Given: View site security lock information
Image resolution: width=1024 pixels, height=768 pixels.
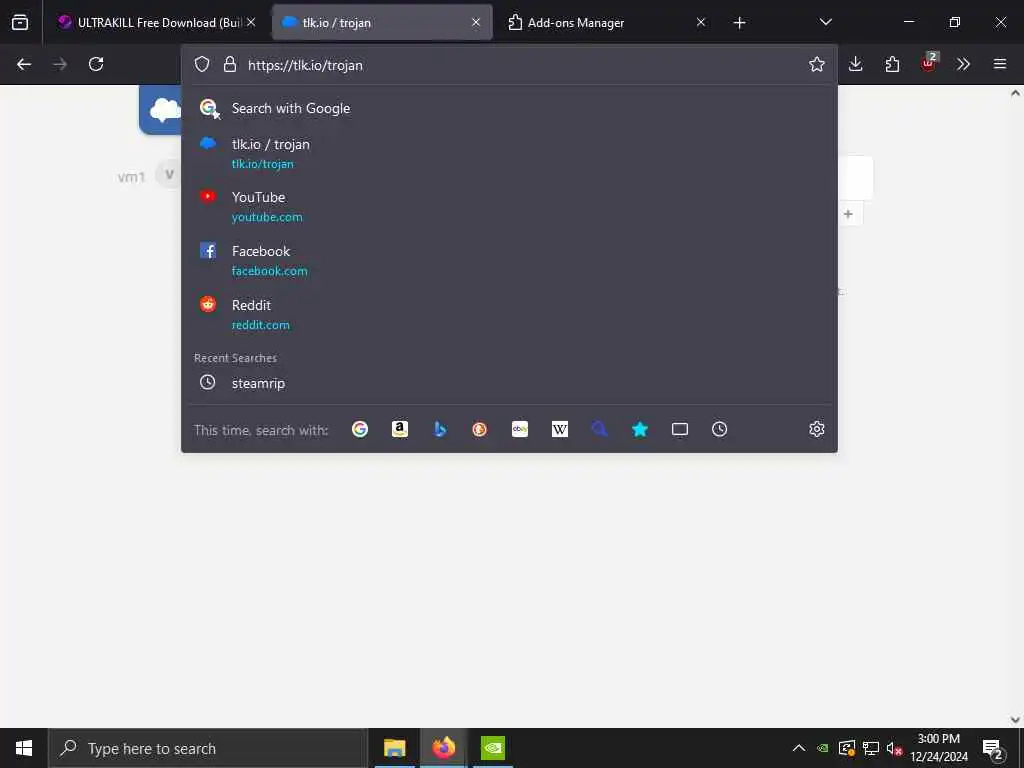Looking at the screenshot, I should point(229,64).
